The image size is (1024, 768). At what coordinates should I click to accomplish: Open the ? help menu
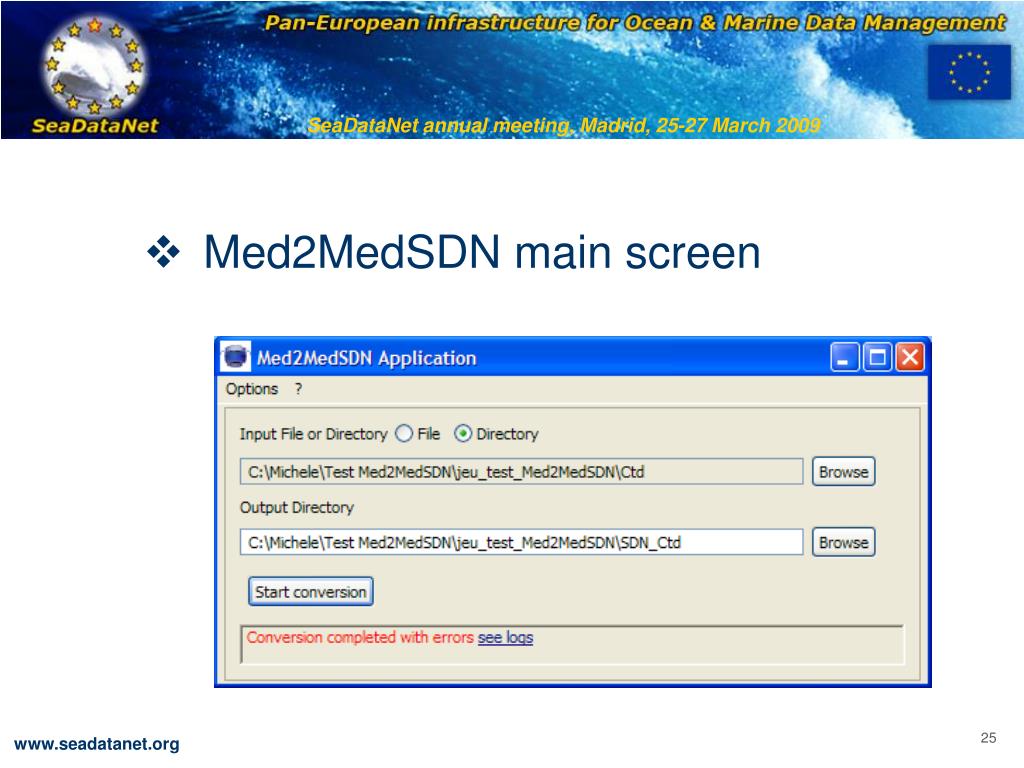[298, 389]
